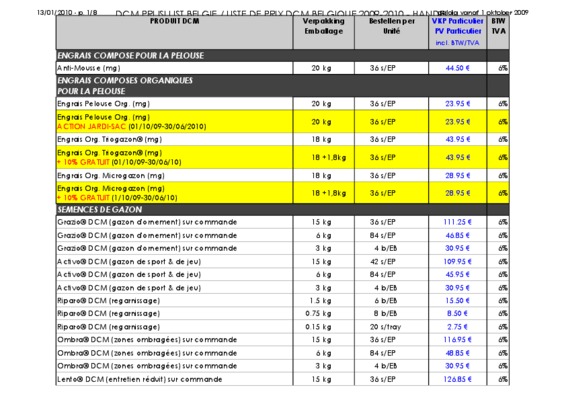566x400 pixels.
Task: Click the PRODUIT DCM column header
Action: point(174,32)
